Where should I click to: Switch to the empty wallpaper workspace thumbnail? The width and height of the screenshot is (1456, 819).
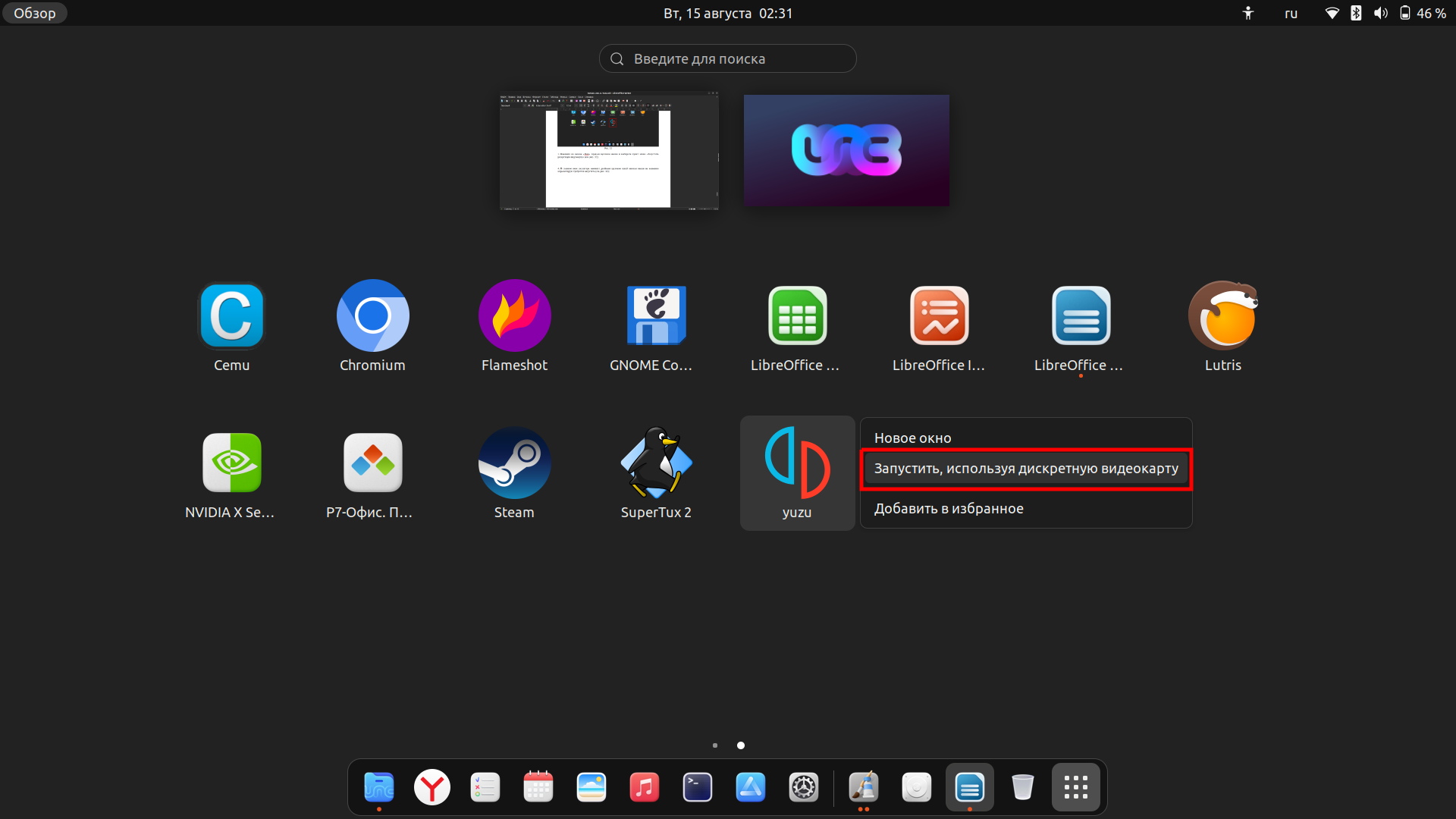pyautogui.click(x=846, y=150)
